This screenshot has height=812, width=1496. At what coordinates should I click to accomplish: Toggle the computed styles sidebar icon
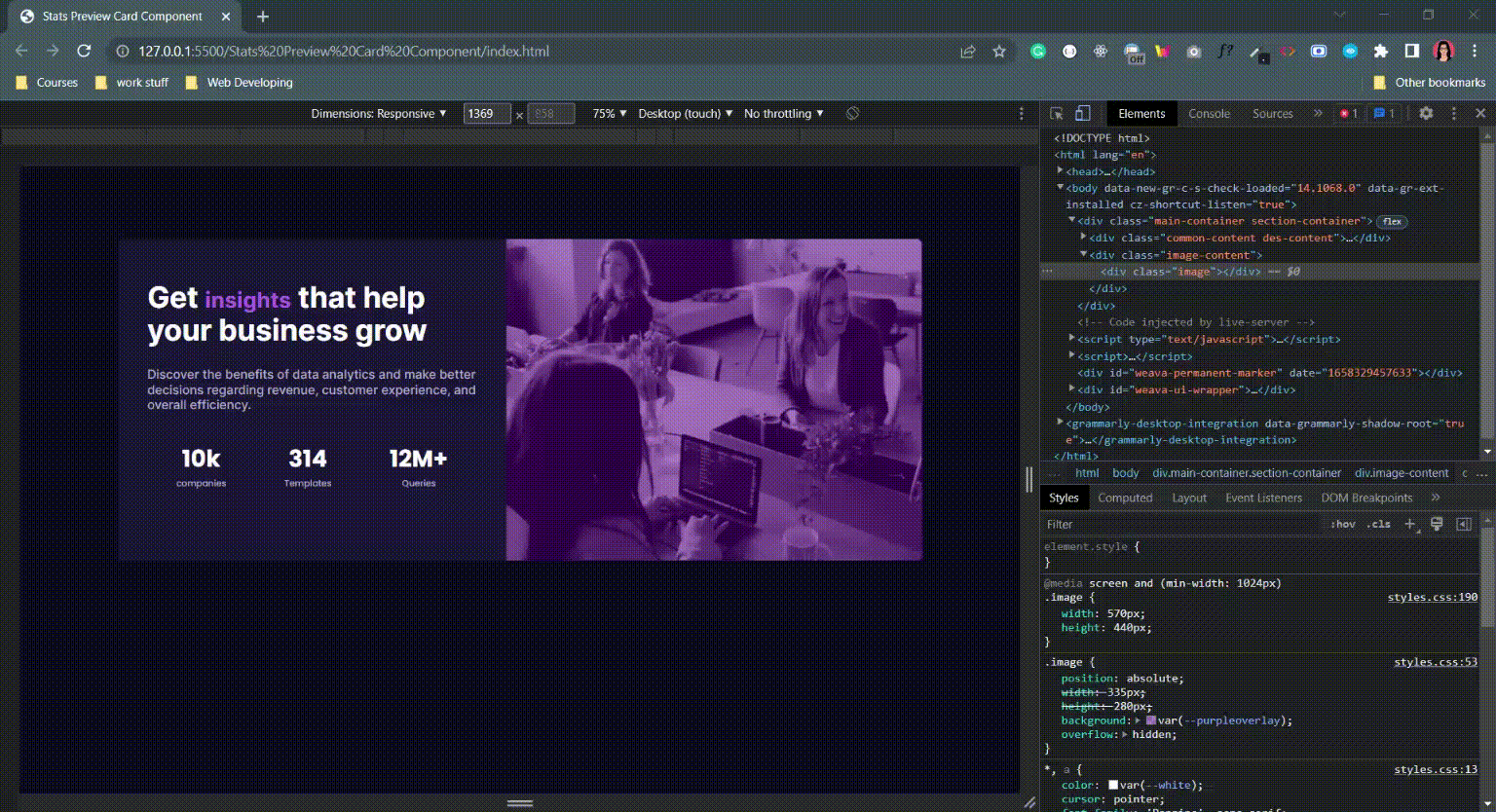(1463, 524)
